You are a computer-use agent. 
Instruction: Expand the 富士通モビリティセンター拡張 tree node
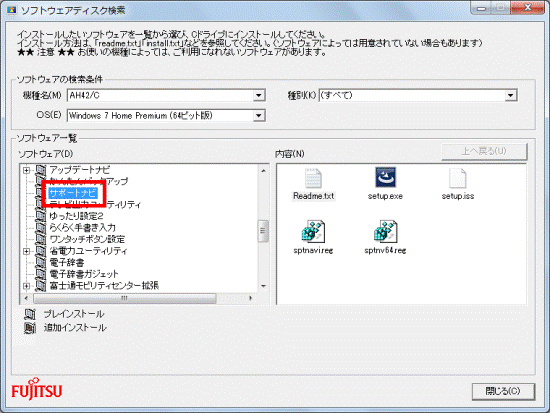(26, 286)
